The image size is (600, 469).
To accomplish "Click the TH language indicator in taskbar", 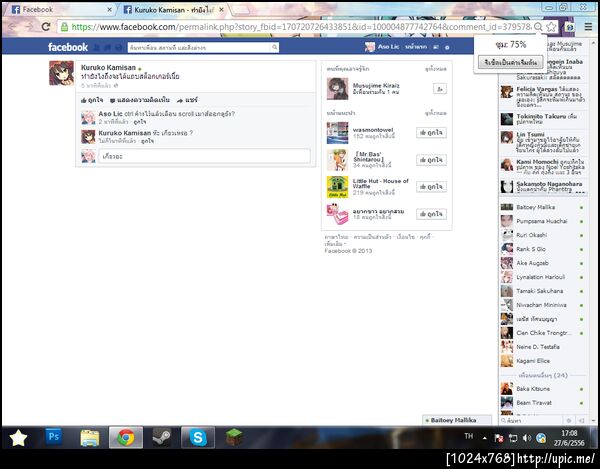I will (468, 436).
